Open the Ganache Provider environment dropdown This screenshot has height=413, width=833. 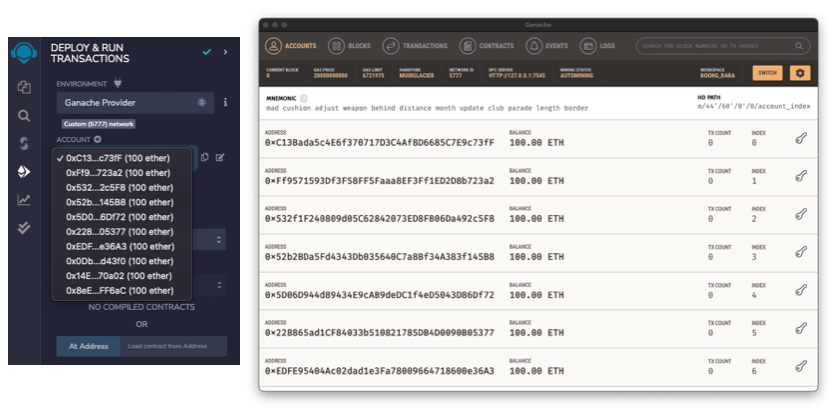(x=135, y=103)
